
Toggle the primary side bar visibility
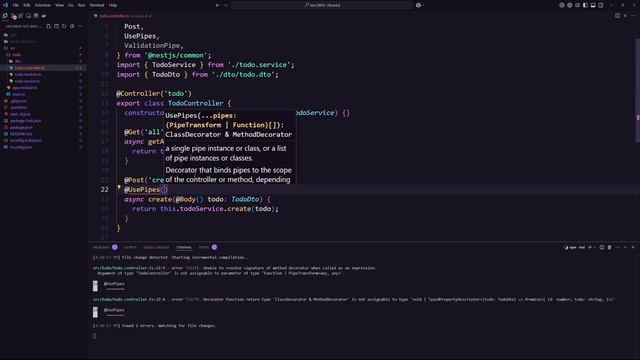click(x=585, y=5)
